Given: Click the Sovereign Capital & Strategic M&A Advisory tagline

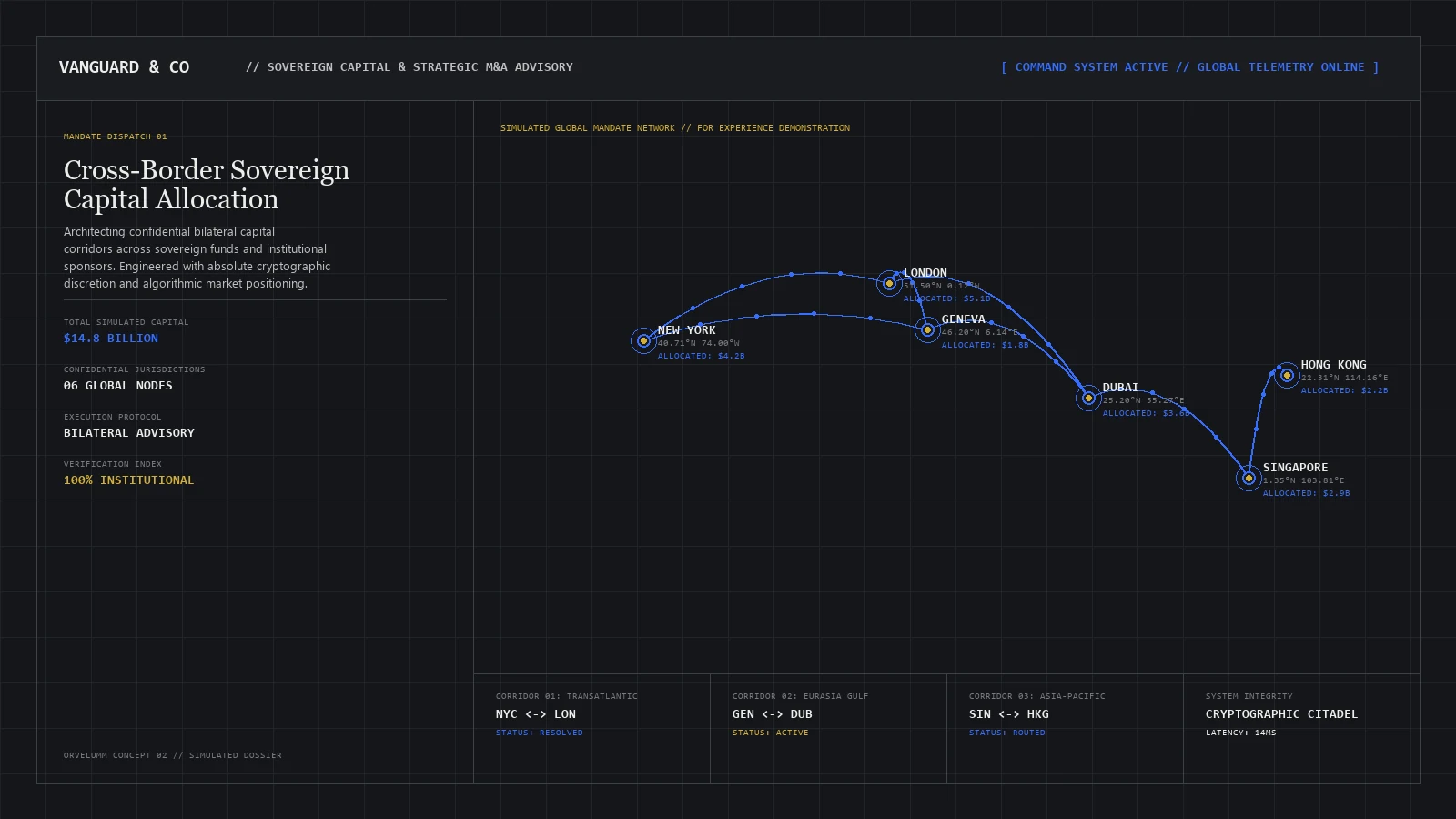Looking at the screenshot, I should pos(409,67).
